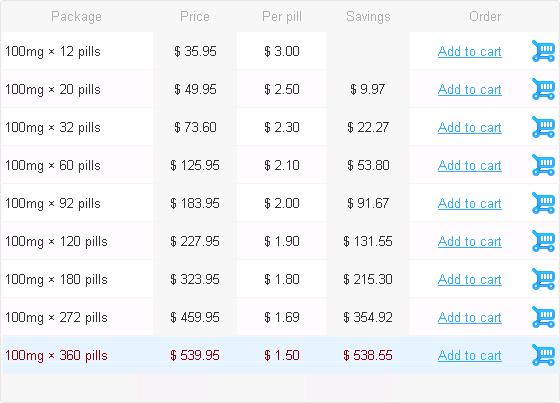Viewport: 560px width, 403px height.
Task: Add 100mg × 20 pills to cart
Action: coord(470,89)
